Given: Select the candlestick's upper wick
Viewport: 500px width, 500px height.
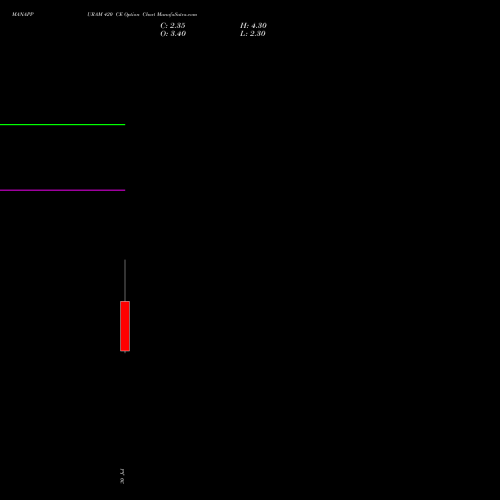Looking at the screenshot, I should click(125, 280).
